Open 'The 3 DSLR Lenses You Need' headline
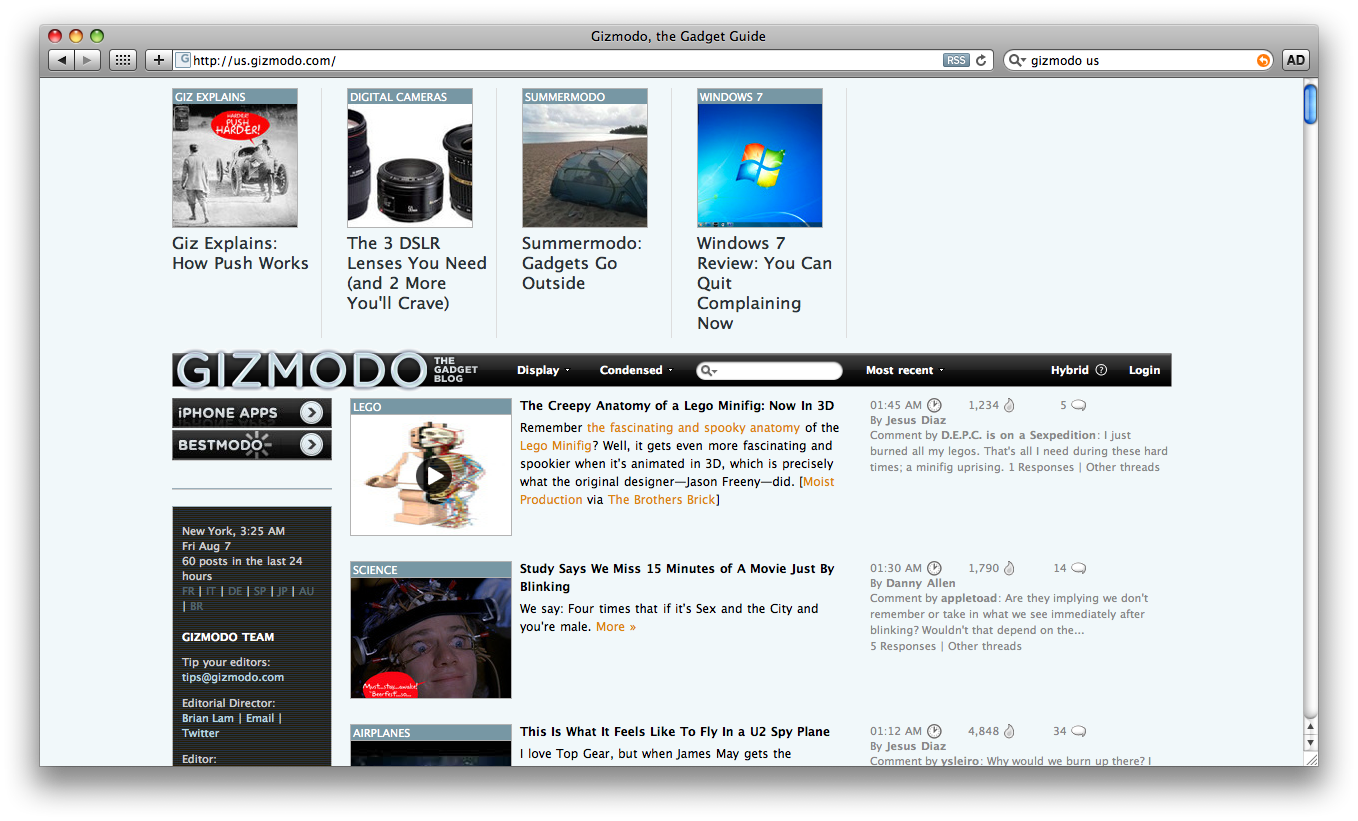Viewport: 1358px width, 821px height. click(417, 273)
